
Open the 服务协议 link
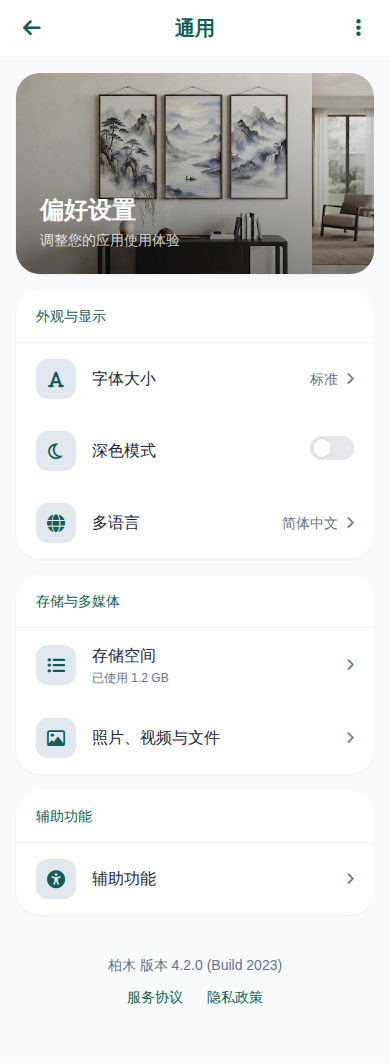click(x=155, y=997)
